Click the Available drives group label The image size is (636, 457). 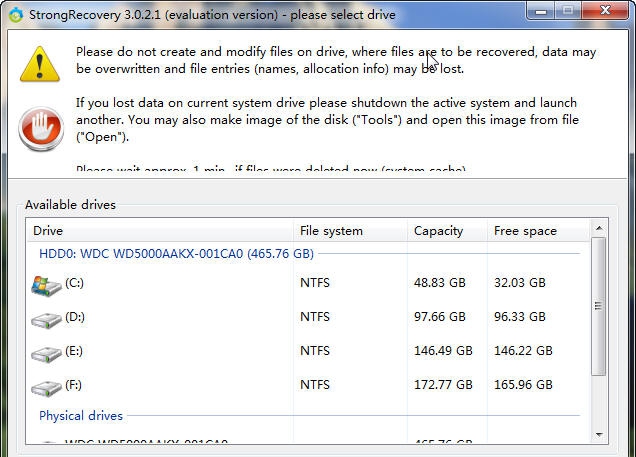click(x=70, y=205)
